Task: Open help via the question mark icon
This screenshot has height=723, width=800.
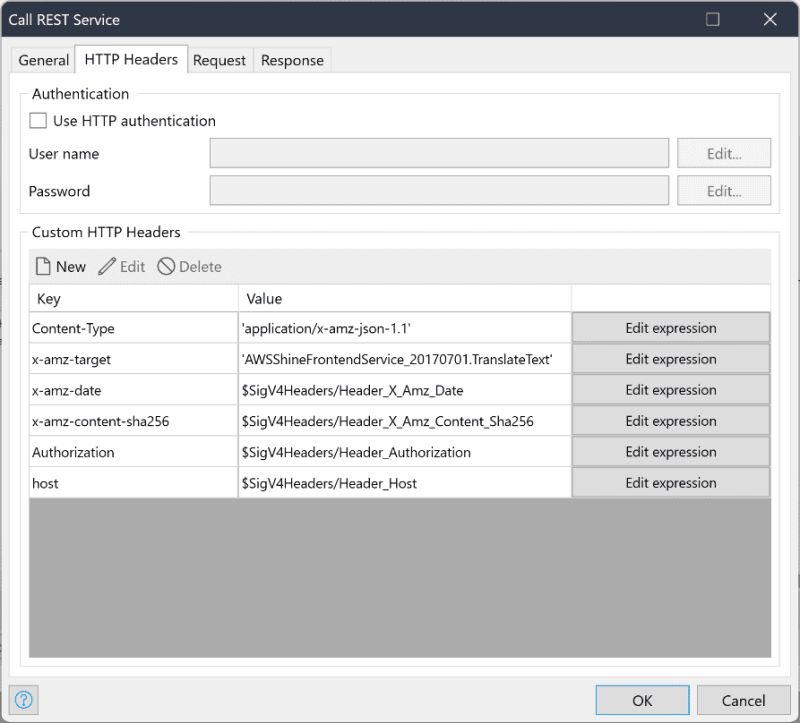Action: [x=22, y=699]
